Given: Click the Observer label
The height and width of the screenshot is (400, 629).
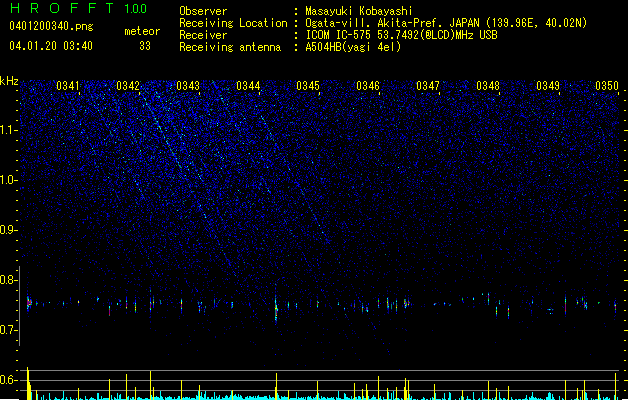Looking at the screenshot, I should coord(203,11).
